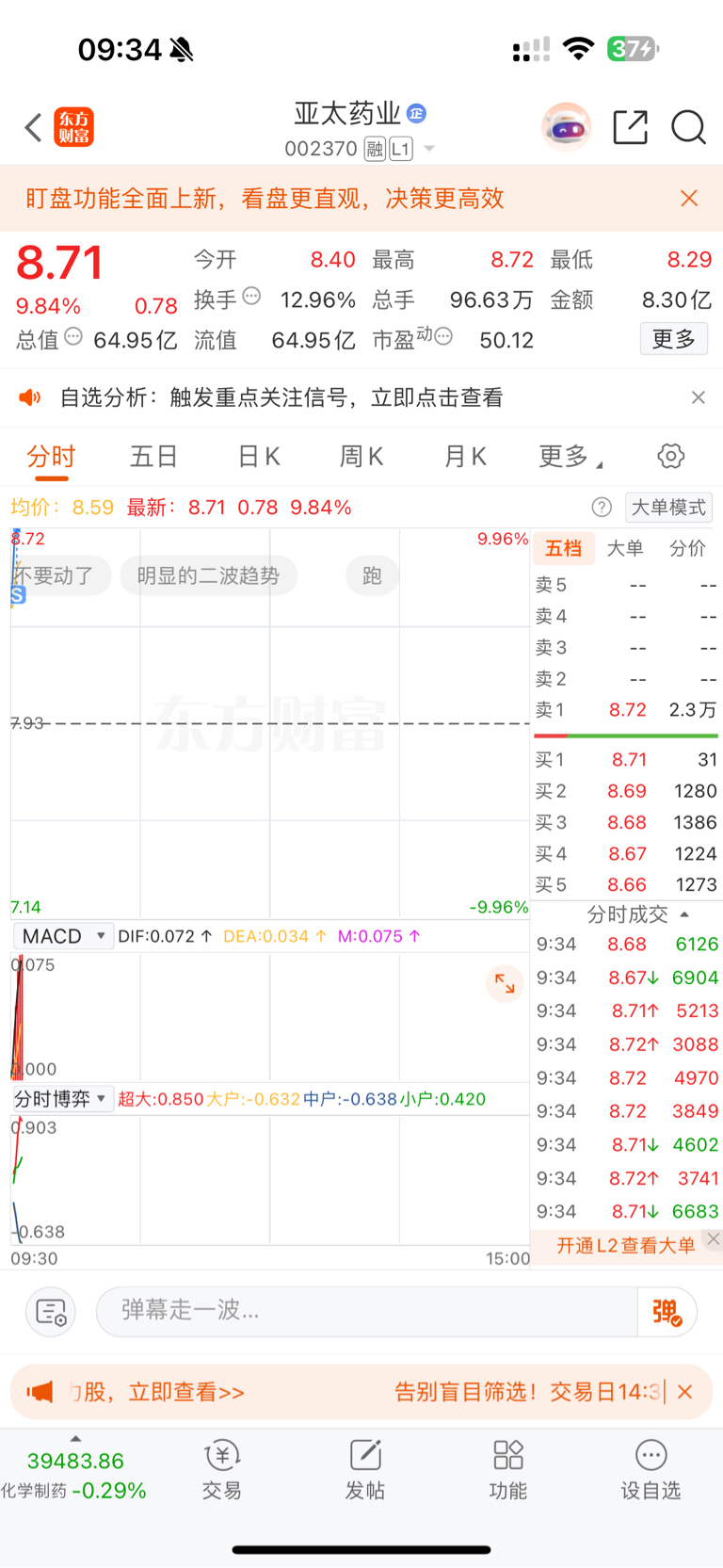Tap 买5 price 8.66 row
Screen dimensions: 723x1568
pos(626,884)
